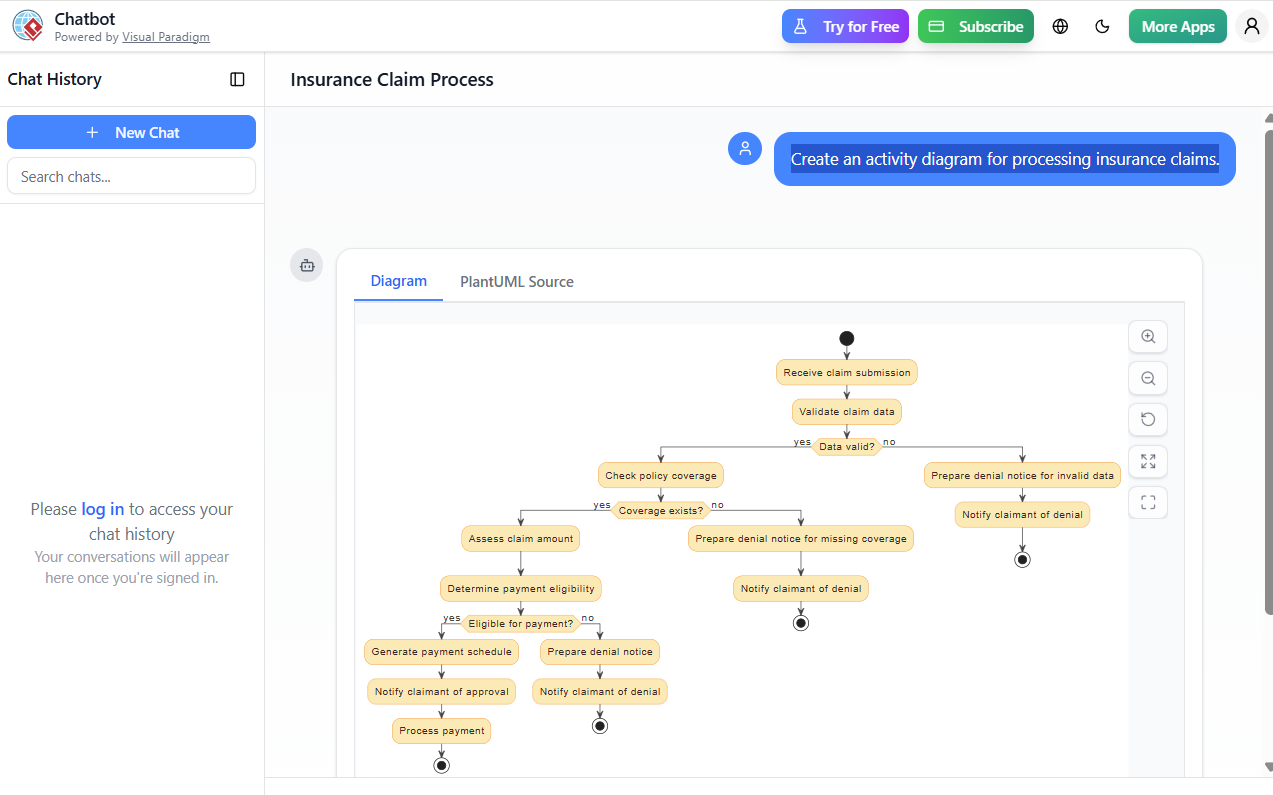Fit the diagram to the frame

pyautogui.click(x=1147, y=502)
